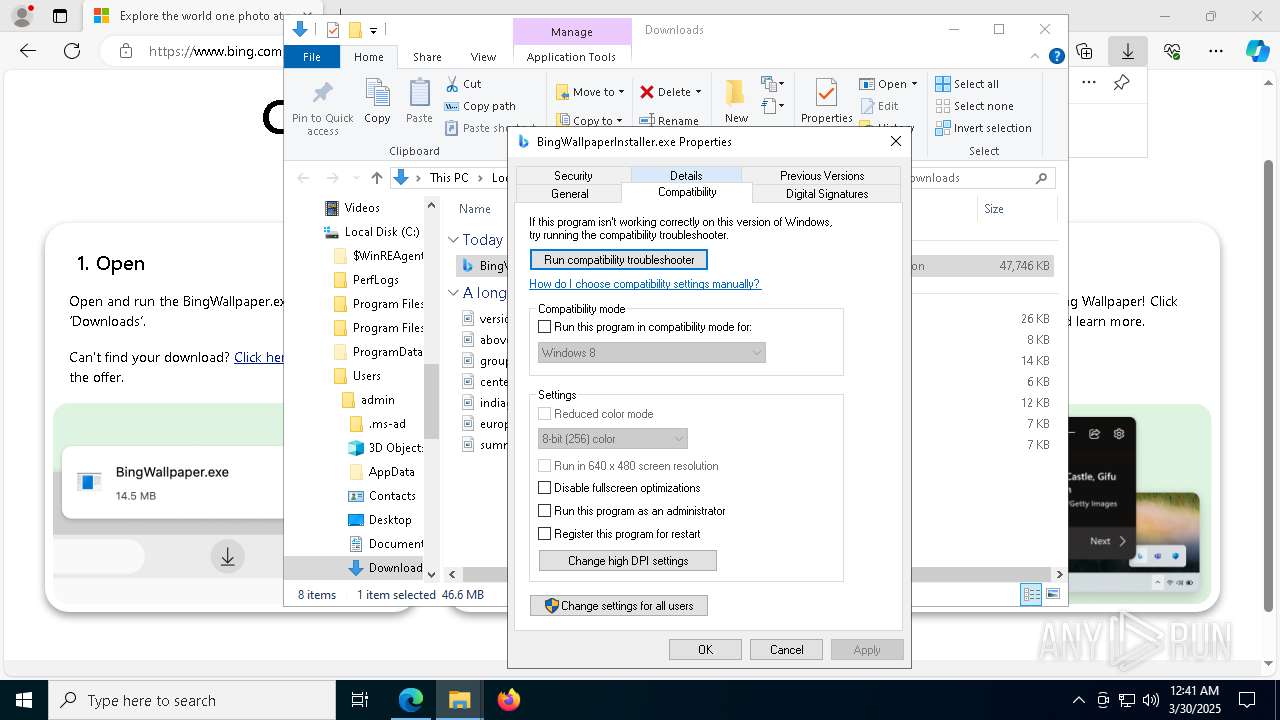Screen dimensions: 1280x720
Task: Open Microsoft Edge from taskbar
Action: (x=411, y=700)
